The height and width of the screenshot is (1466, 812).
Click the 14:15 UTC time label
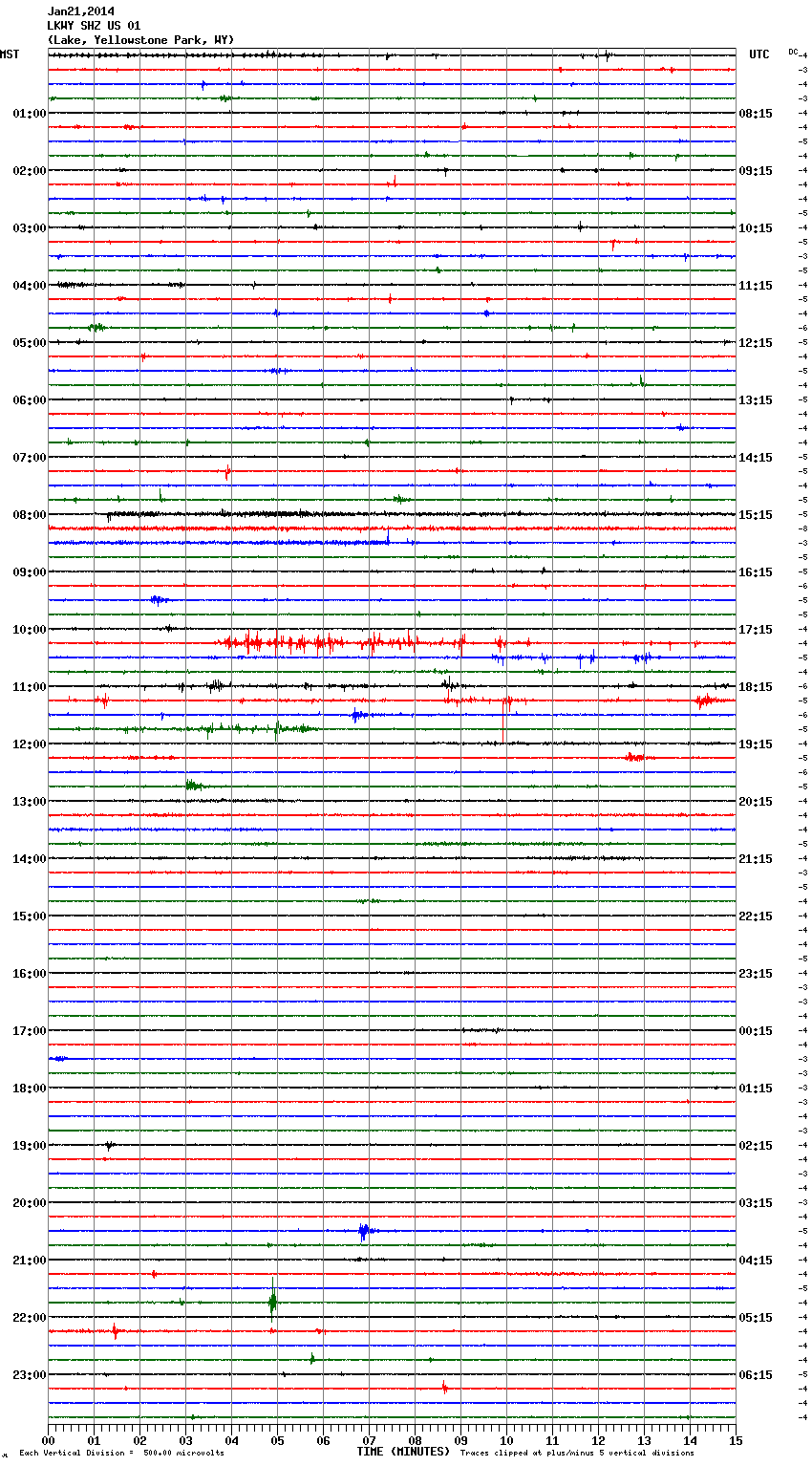(x=756, y=458)
